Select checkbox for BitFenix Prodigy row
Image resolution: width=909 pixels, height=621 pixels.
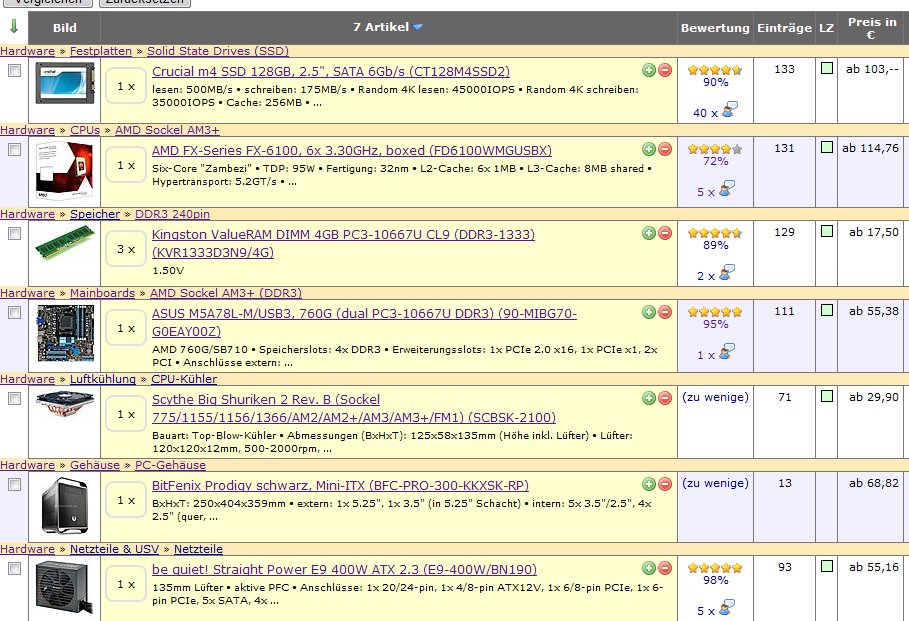tap(14, 485)
